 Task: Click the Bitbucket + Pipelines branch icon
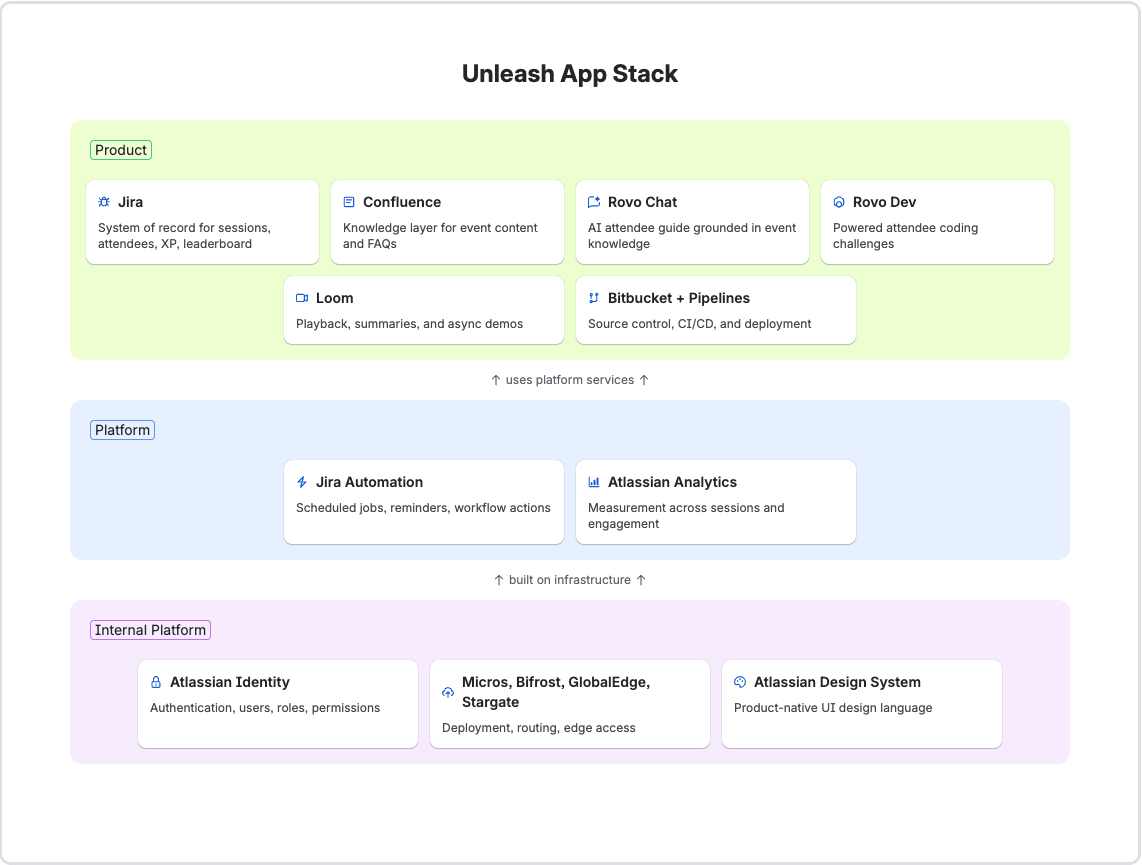[x=594, y=299]
